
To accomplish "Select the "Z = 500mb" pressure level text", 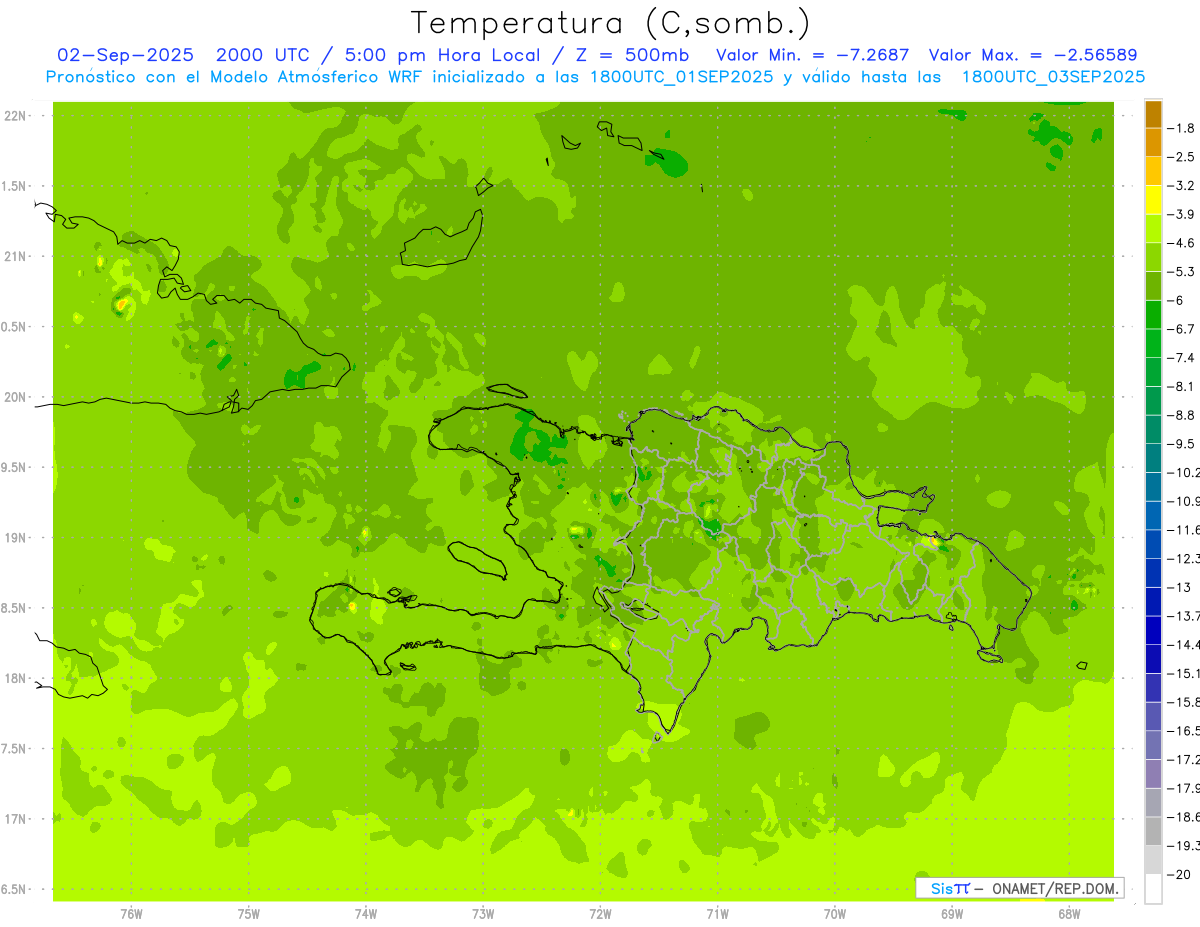I will point(626,55).
